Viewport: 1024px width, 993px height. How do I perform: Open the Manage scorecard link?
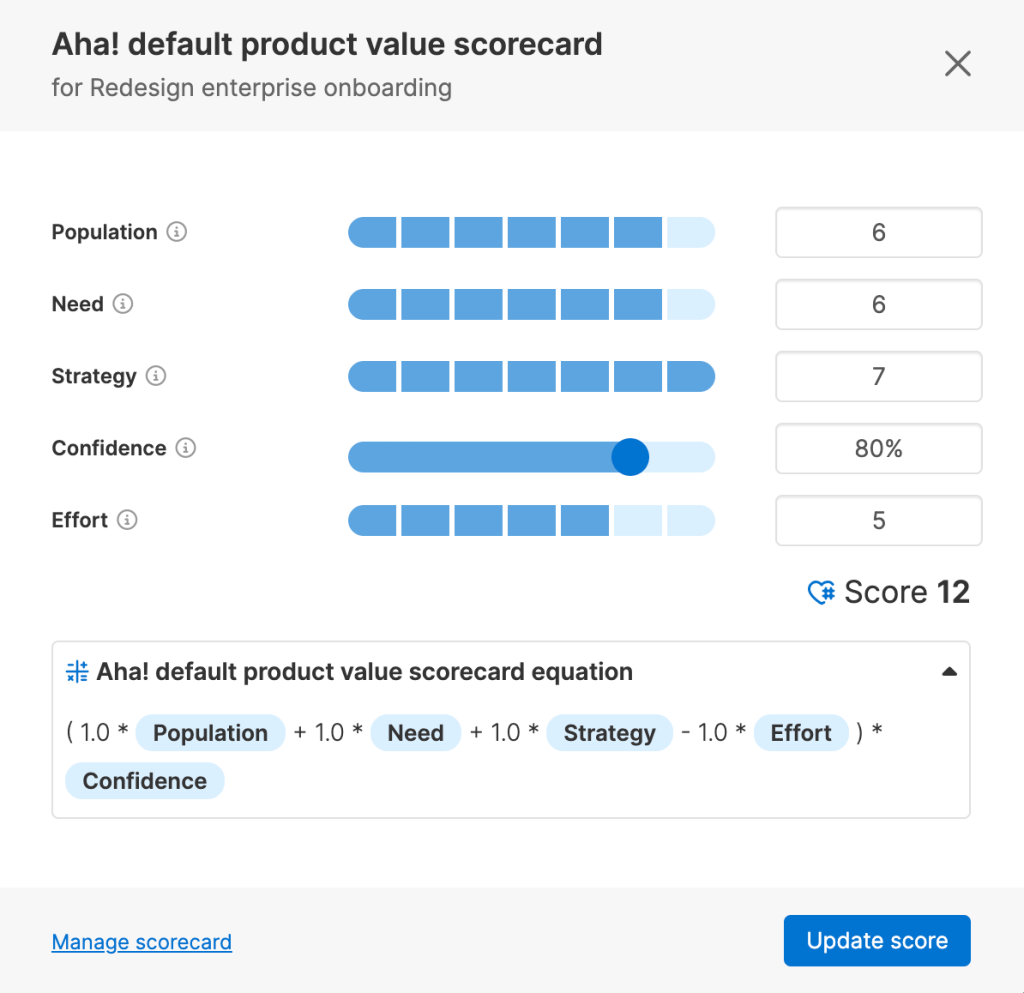coord(142,942)
